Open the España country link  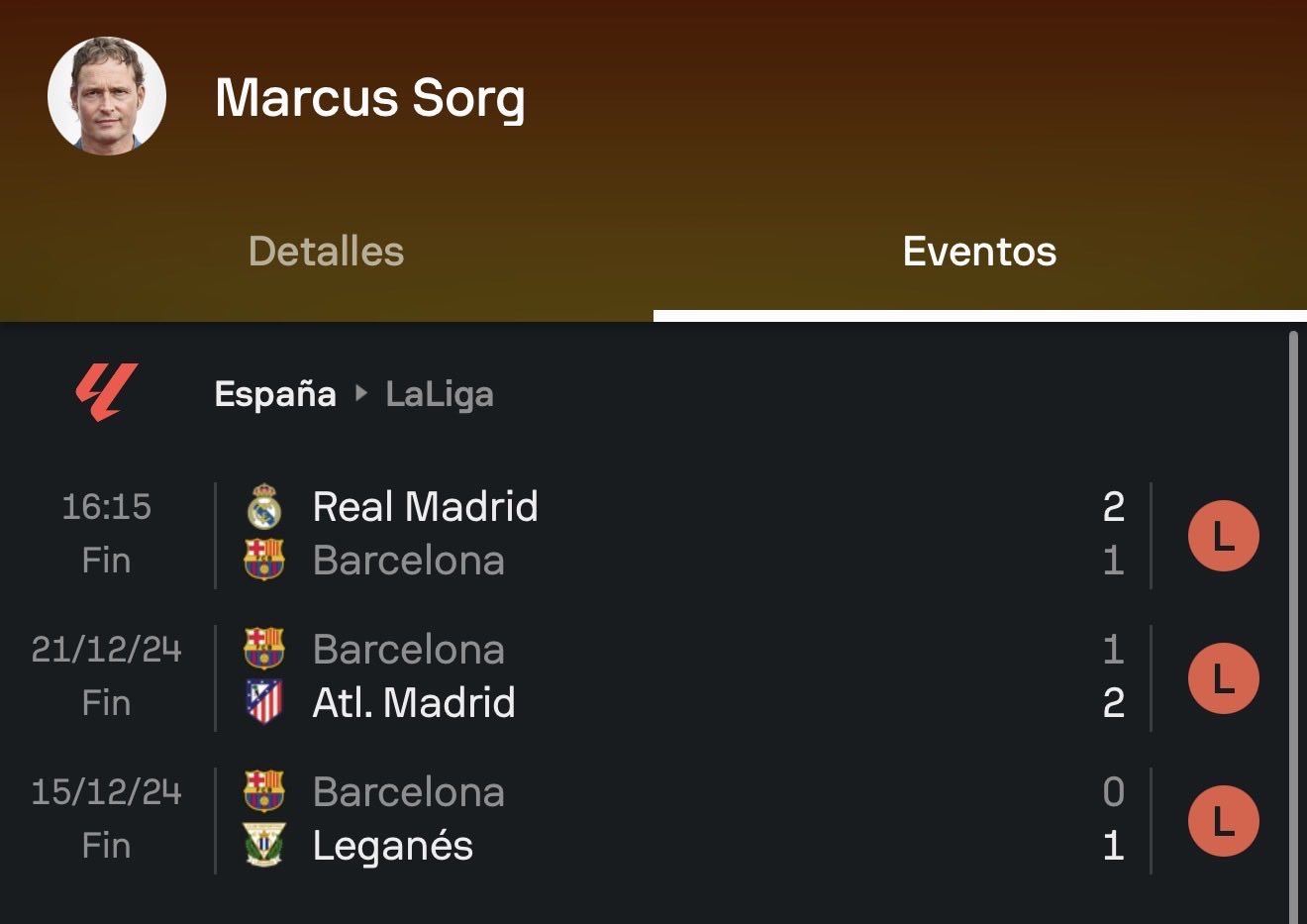[x=275, y=394]
